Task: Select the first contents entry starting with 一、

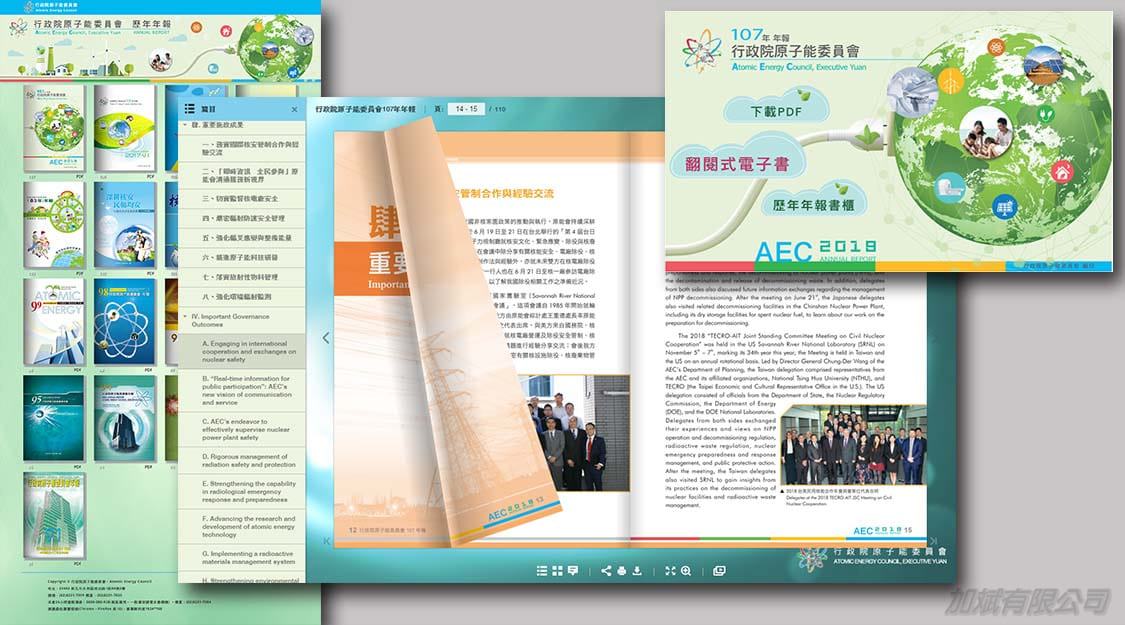Action: tap(241, 149)
